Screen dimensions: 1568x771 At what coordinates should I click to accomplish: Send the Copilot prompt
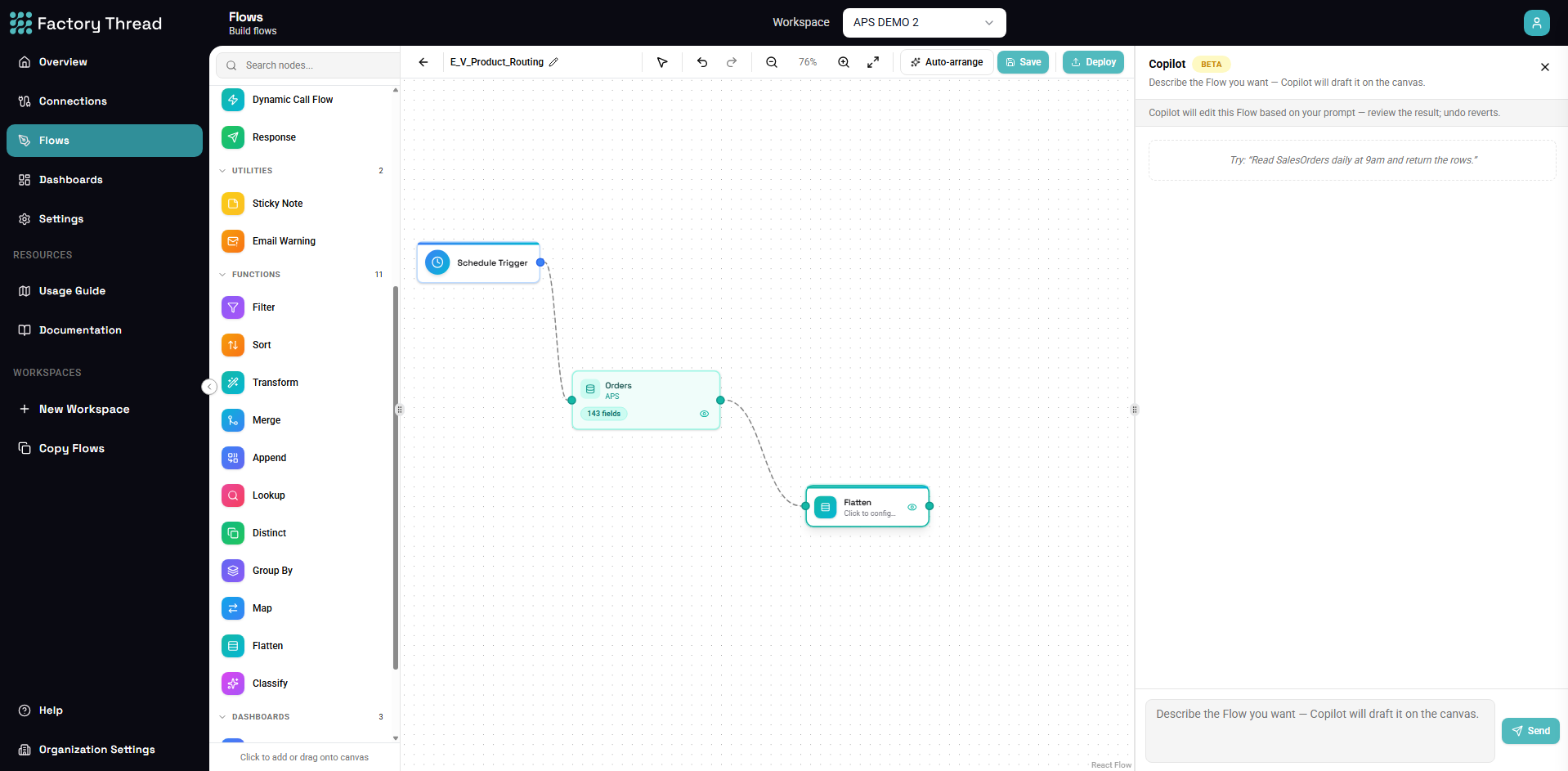1530,731
